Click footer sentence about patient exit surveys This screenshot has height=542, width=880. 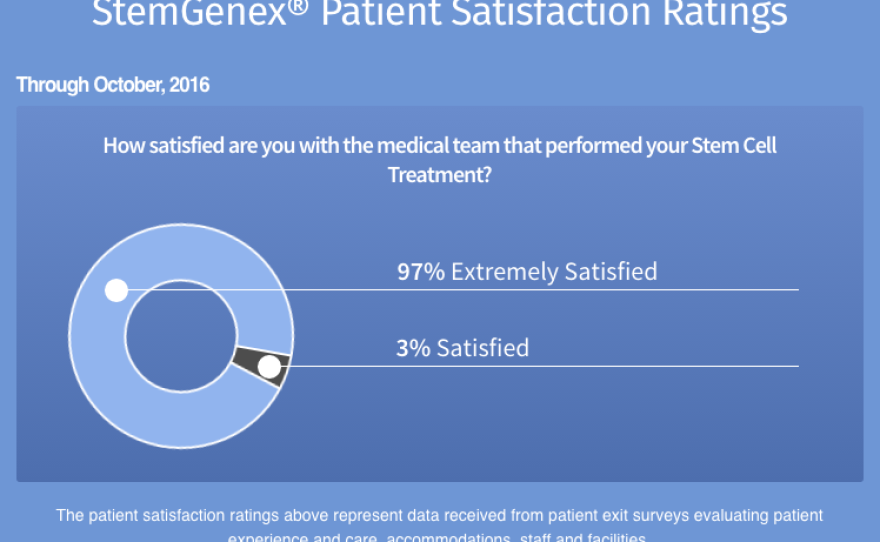tap(440, 516)
